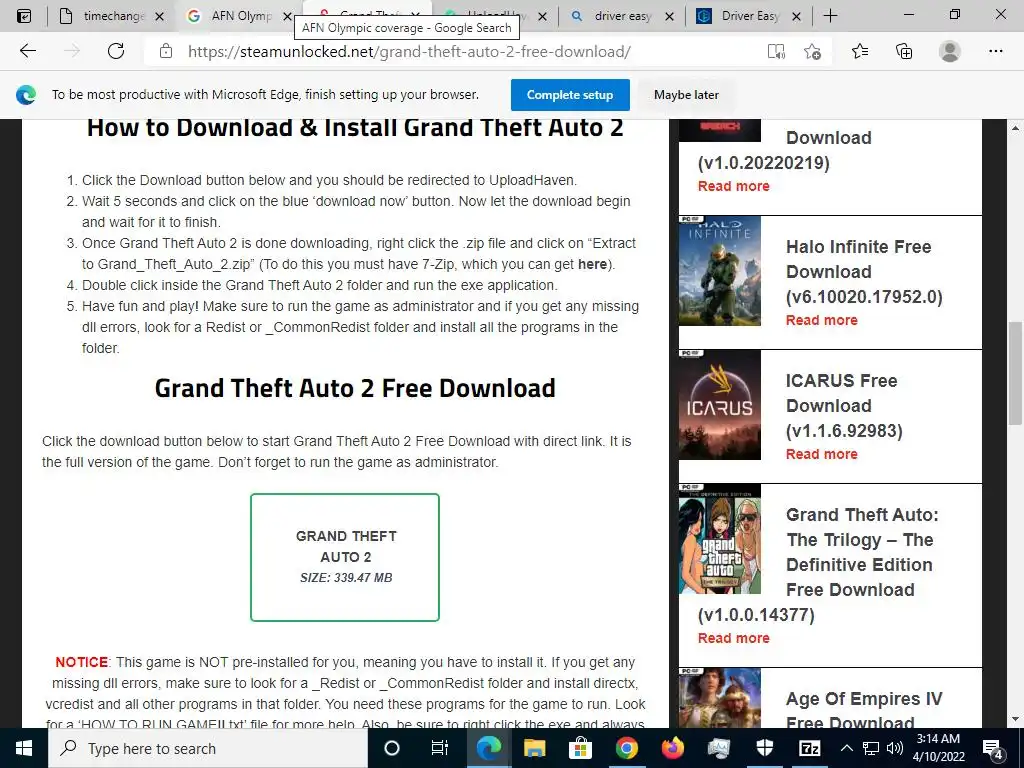Click Read more under Halo Infinite

[822, 320]
